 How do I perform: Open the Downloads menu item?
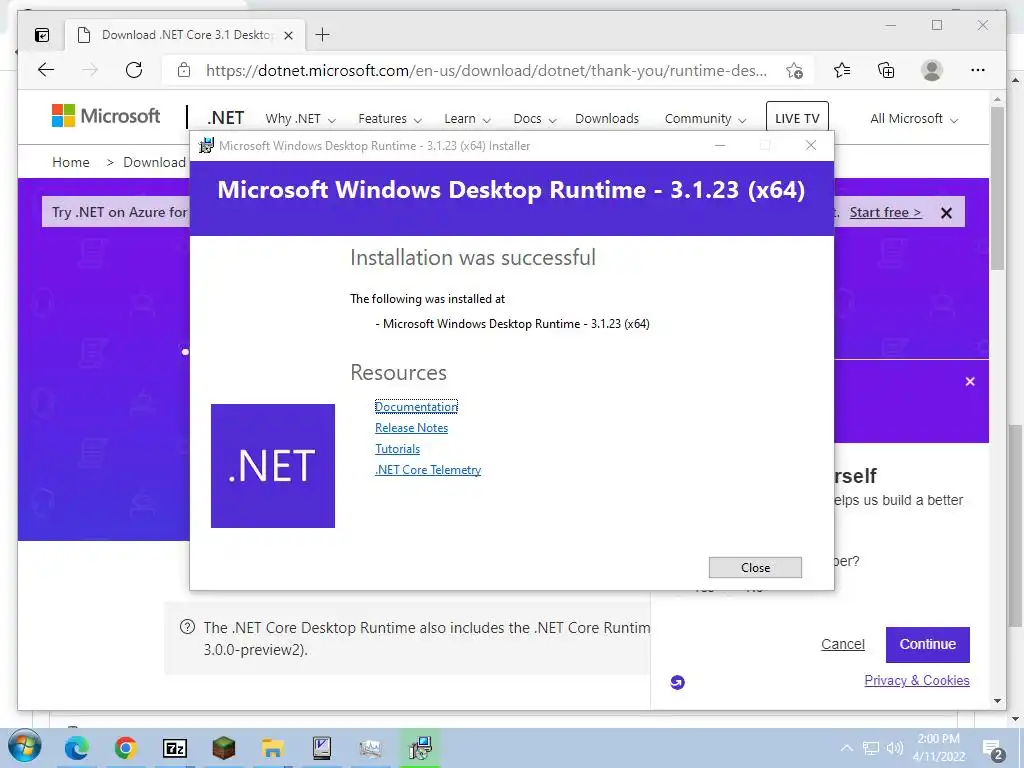pos(607,119)
